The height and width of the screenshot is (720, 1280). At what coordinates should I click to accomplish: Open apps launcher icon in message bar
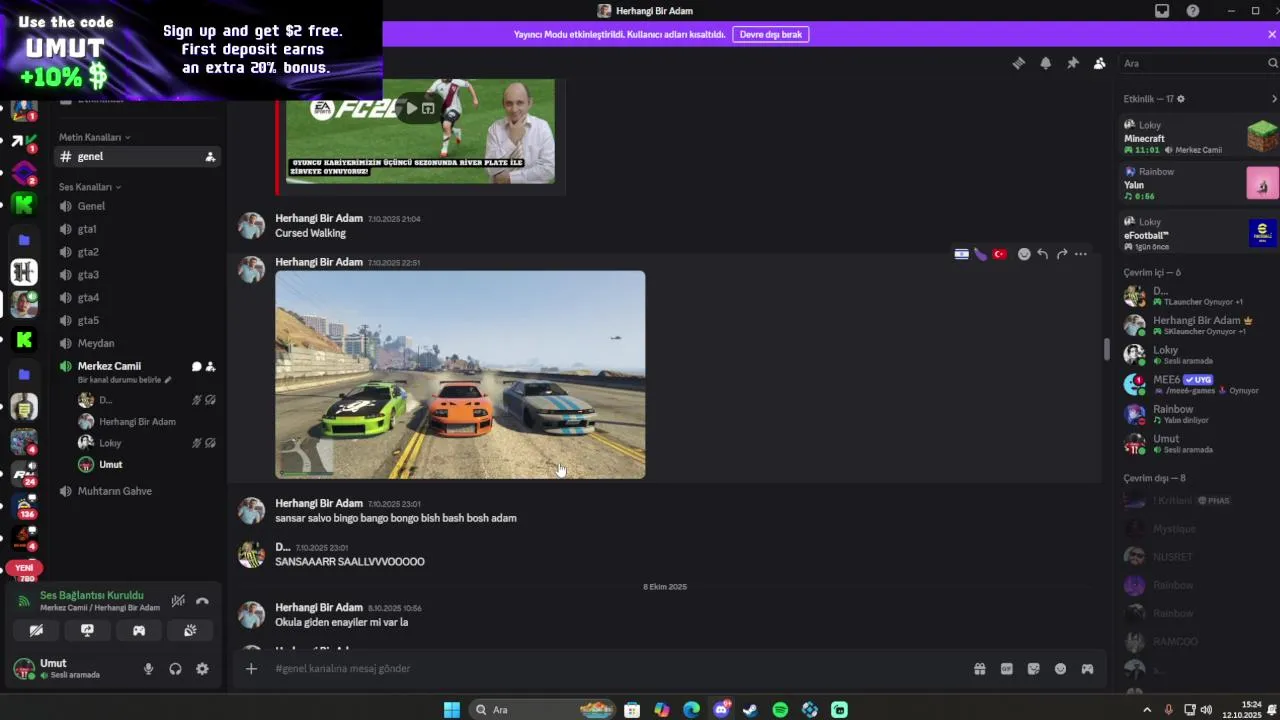[1087, 669]
